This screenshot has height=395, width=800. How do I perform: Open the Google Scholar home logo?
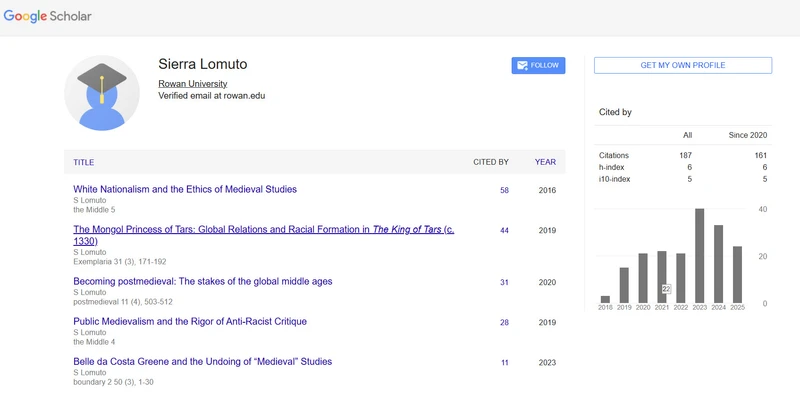click(x=47, y=16)
